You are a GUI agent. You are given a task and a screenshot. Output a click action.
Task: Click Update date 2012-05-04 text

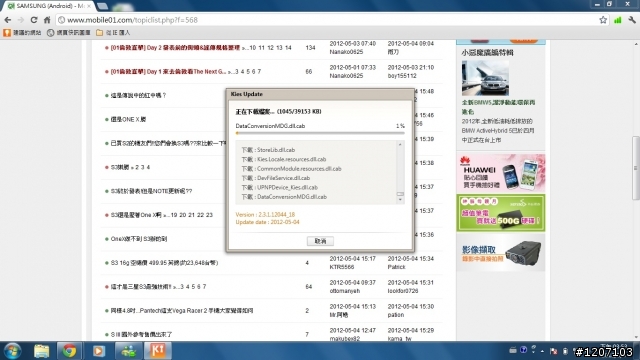[x=267, y=222]
